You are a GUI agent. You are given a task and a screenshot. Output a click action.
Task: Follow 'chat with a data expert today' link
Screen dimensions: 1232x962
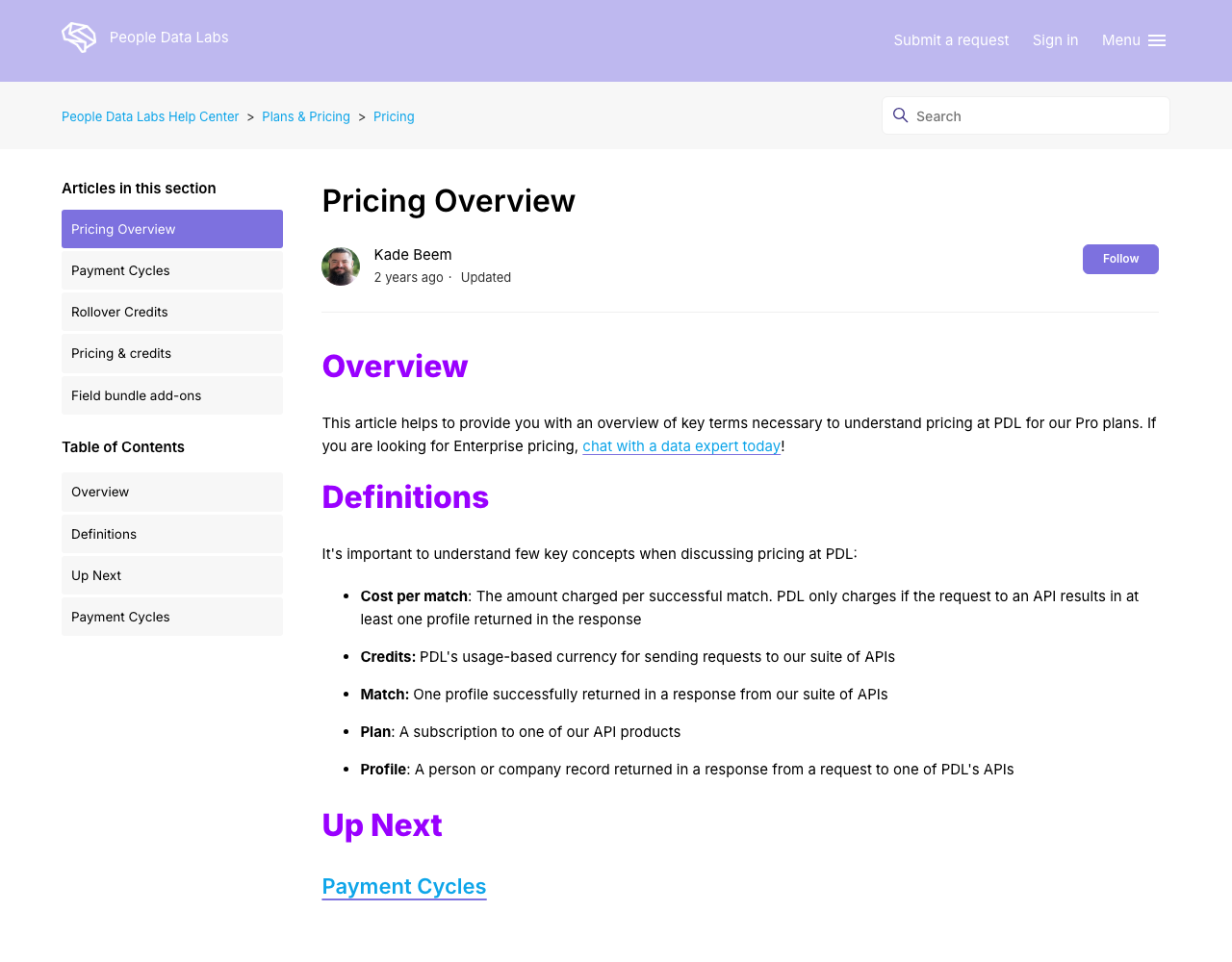click(681, 446)
